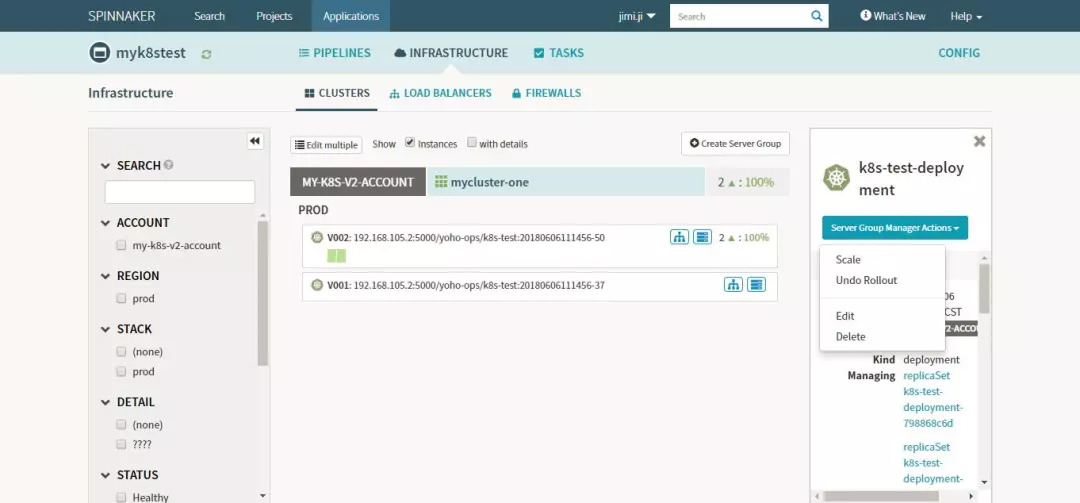Click the refresh icon beside myk8stest
Screen dimensions: 1080x503
(x=206, y=54)
